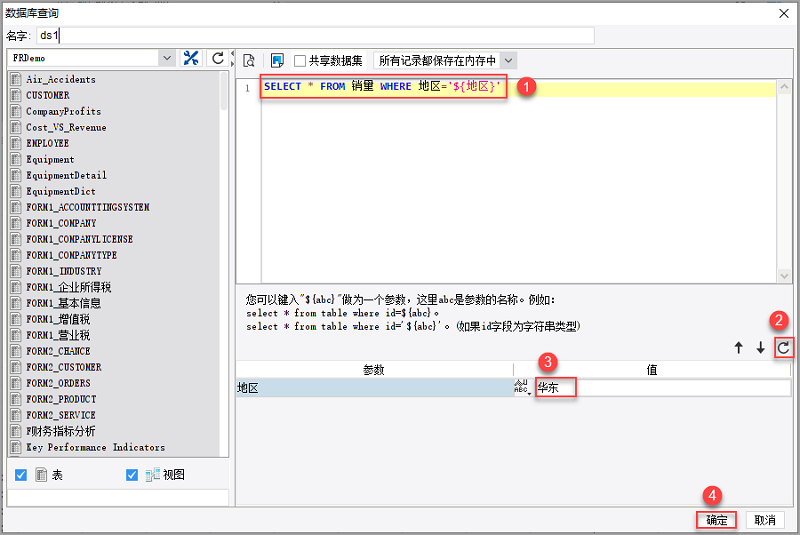The height and width of the screenshot is (535, 800).
Task: Select the FORM1_基本信息 table
Action: pyautogui.click(x=63, y=303)
